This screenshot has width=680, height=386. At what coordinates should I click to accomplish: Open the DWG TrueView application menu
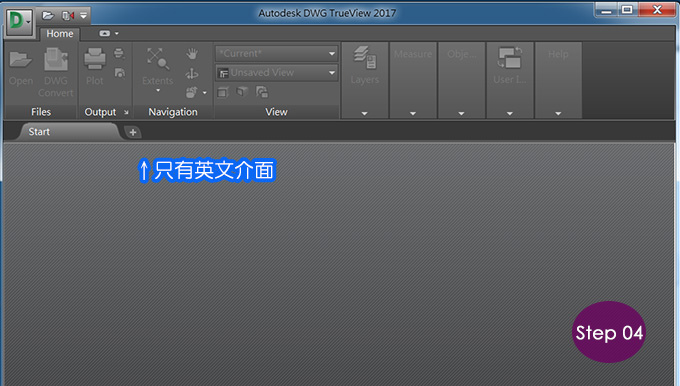coord(20,22)
